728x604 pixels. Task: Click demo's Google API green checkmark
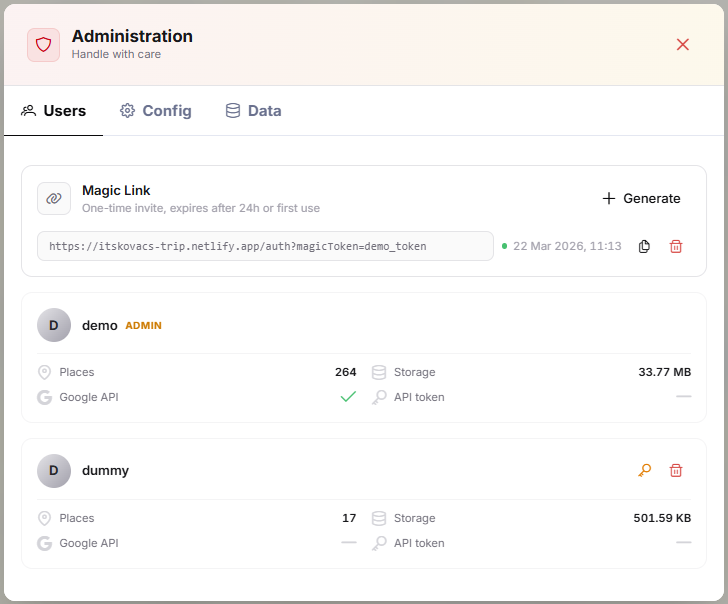348,397
